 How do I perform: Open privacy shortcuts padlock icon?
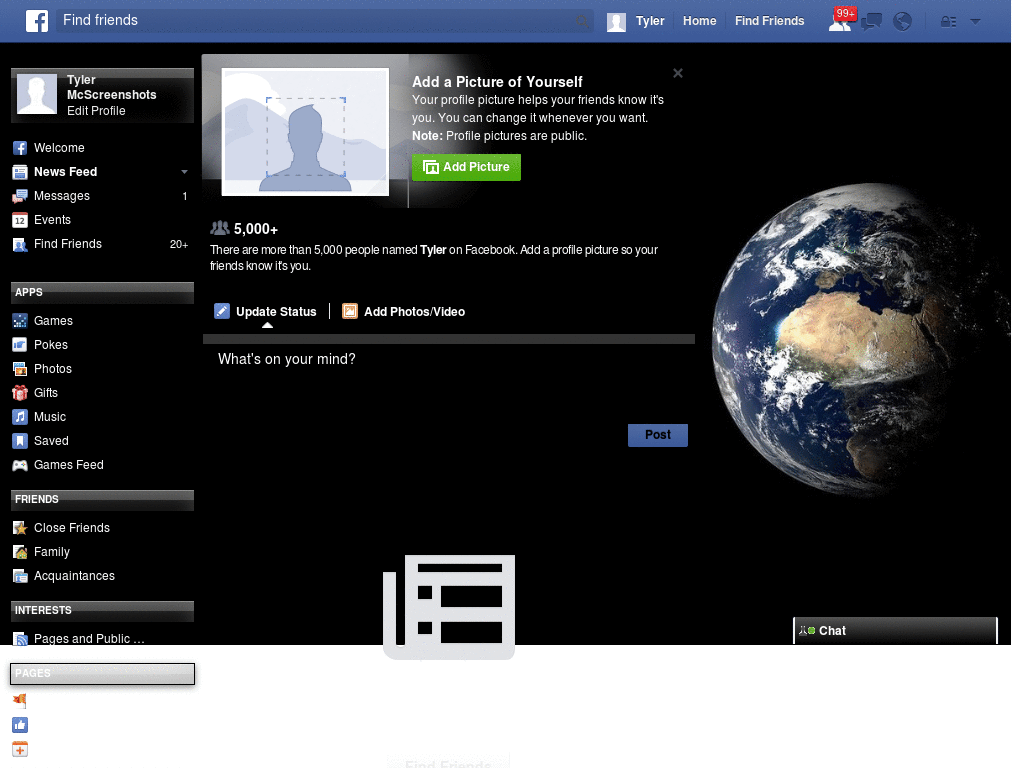(947, 21)
